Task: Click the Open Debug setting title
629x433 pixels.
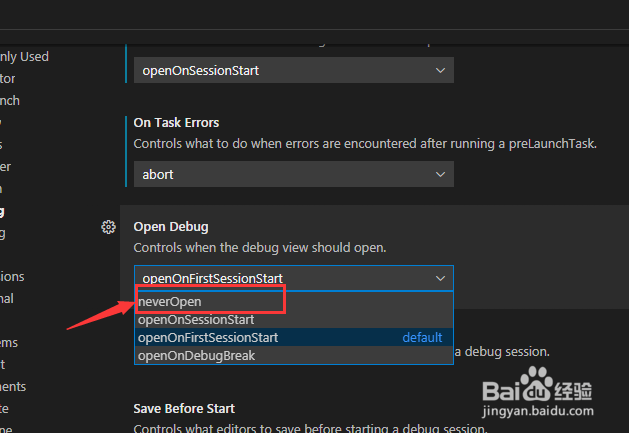Action: (x=171, y=227)
